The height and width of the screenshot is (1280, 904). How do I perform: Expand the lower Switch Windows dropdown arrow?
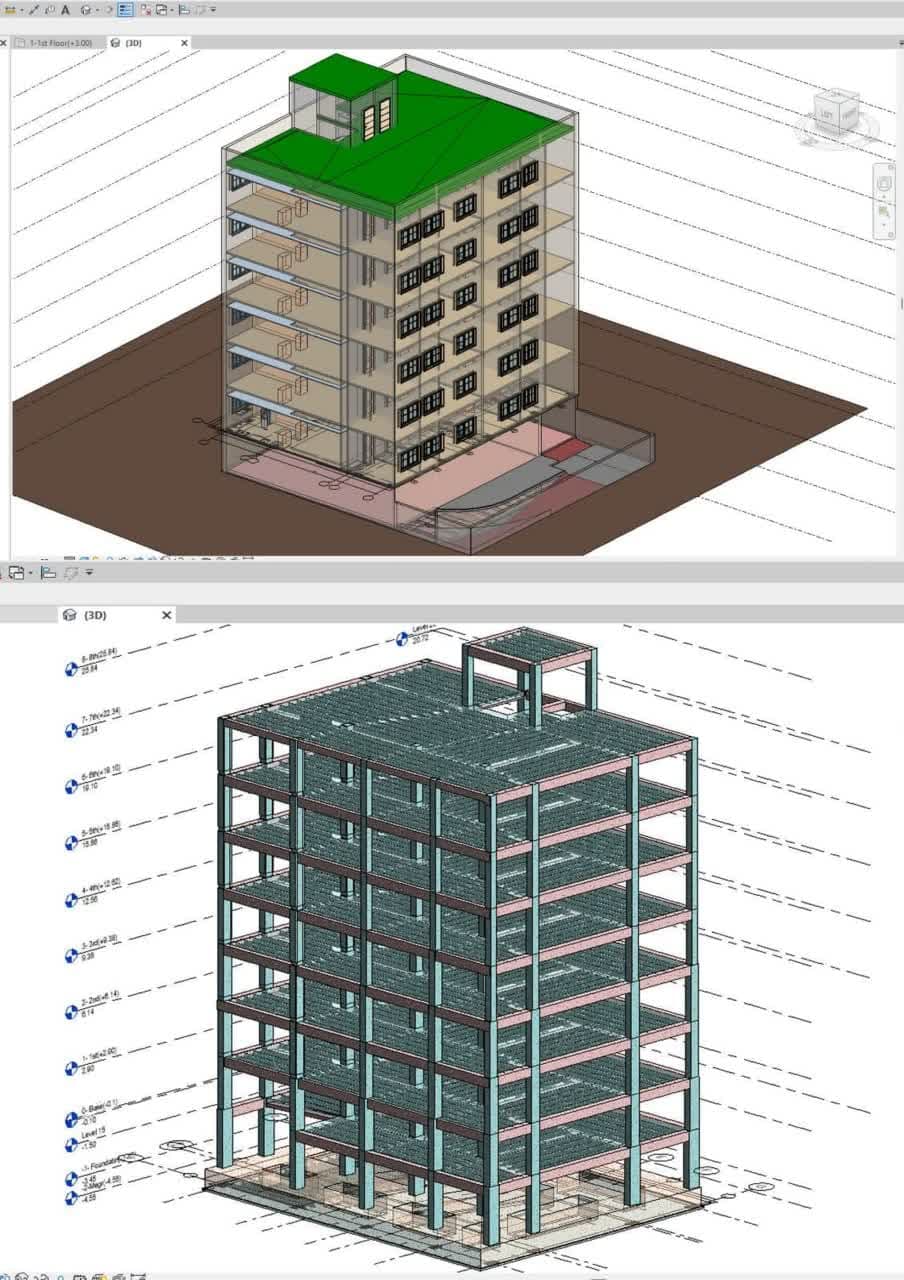pyautogui.click(x=30, y=573)
